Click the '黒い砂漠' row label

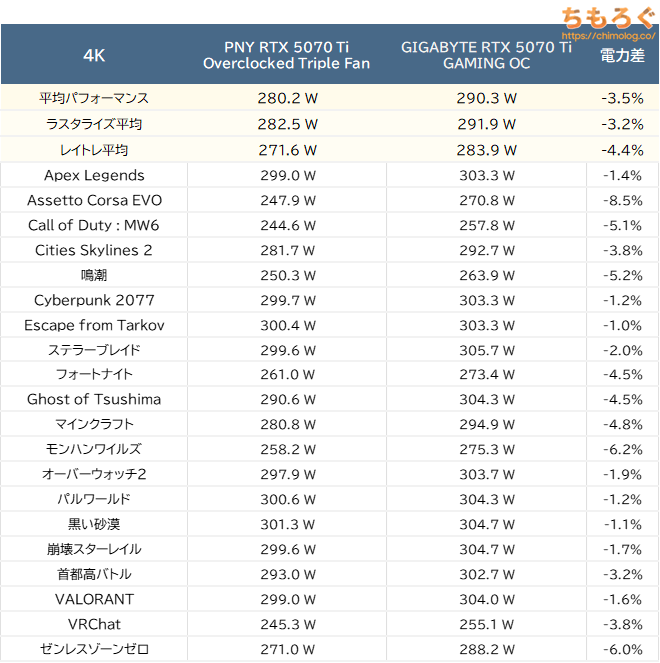[x=94, y=524]
